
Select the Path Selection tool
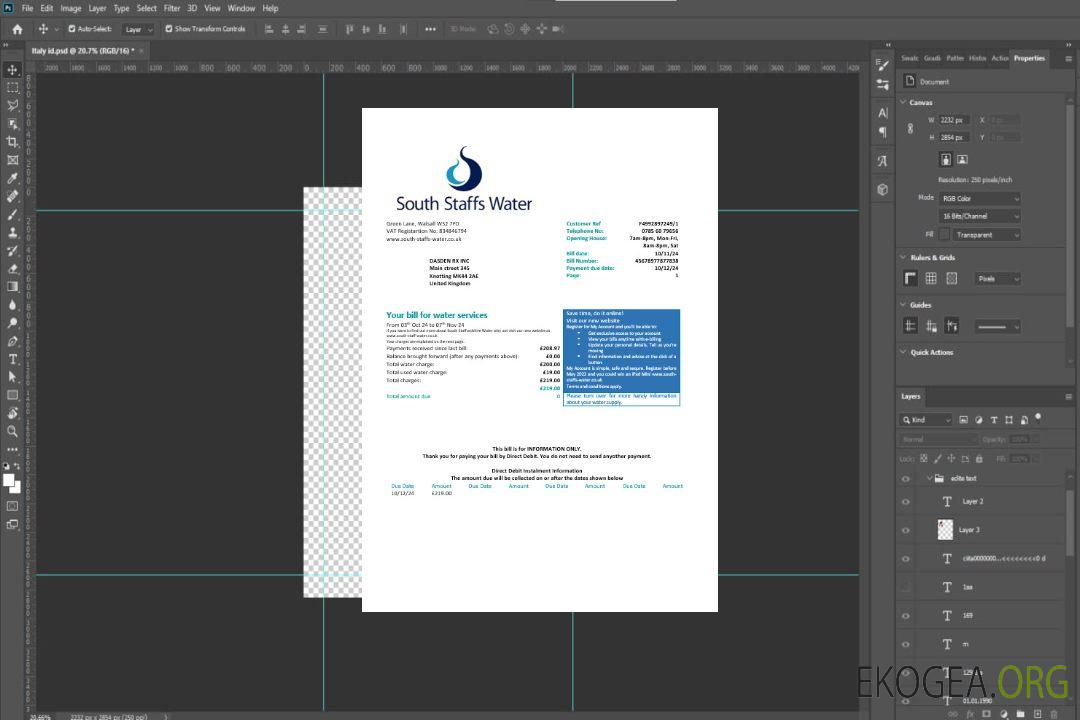pos(12,377)
